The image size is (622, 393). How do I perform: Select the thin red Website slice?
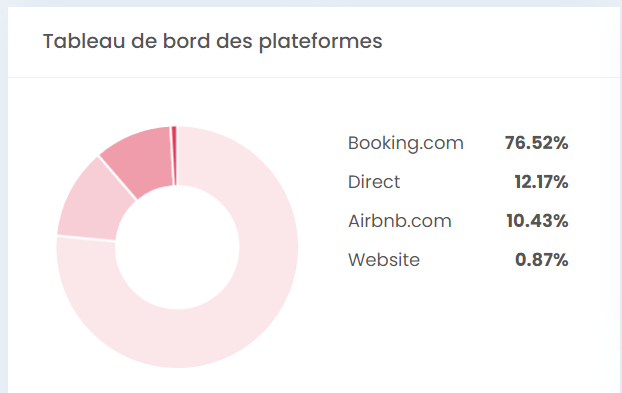click(x=174, y=155)
